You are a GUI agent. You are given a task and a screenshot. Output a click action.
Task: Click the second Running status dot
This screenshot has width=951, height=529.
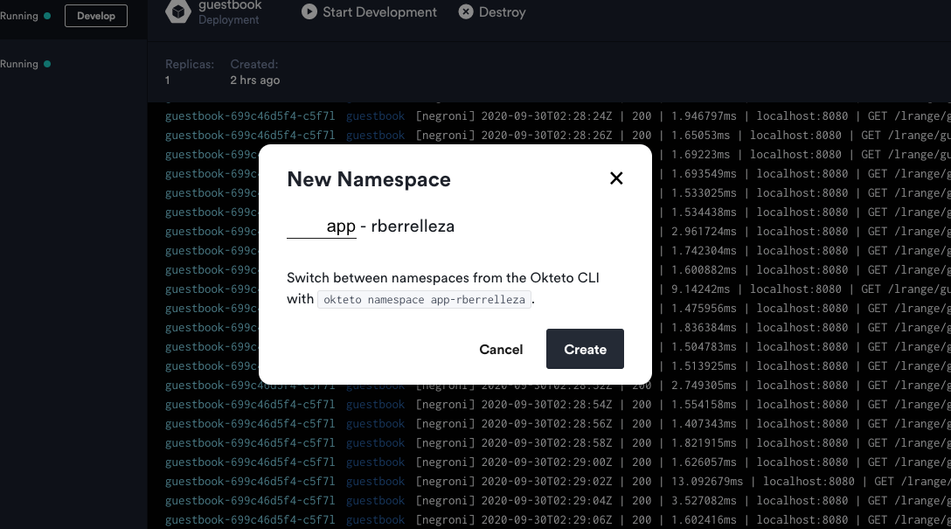coord(47,64)
